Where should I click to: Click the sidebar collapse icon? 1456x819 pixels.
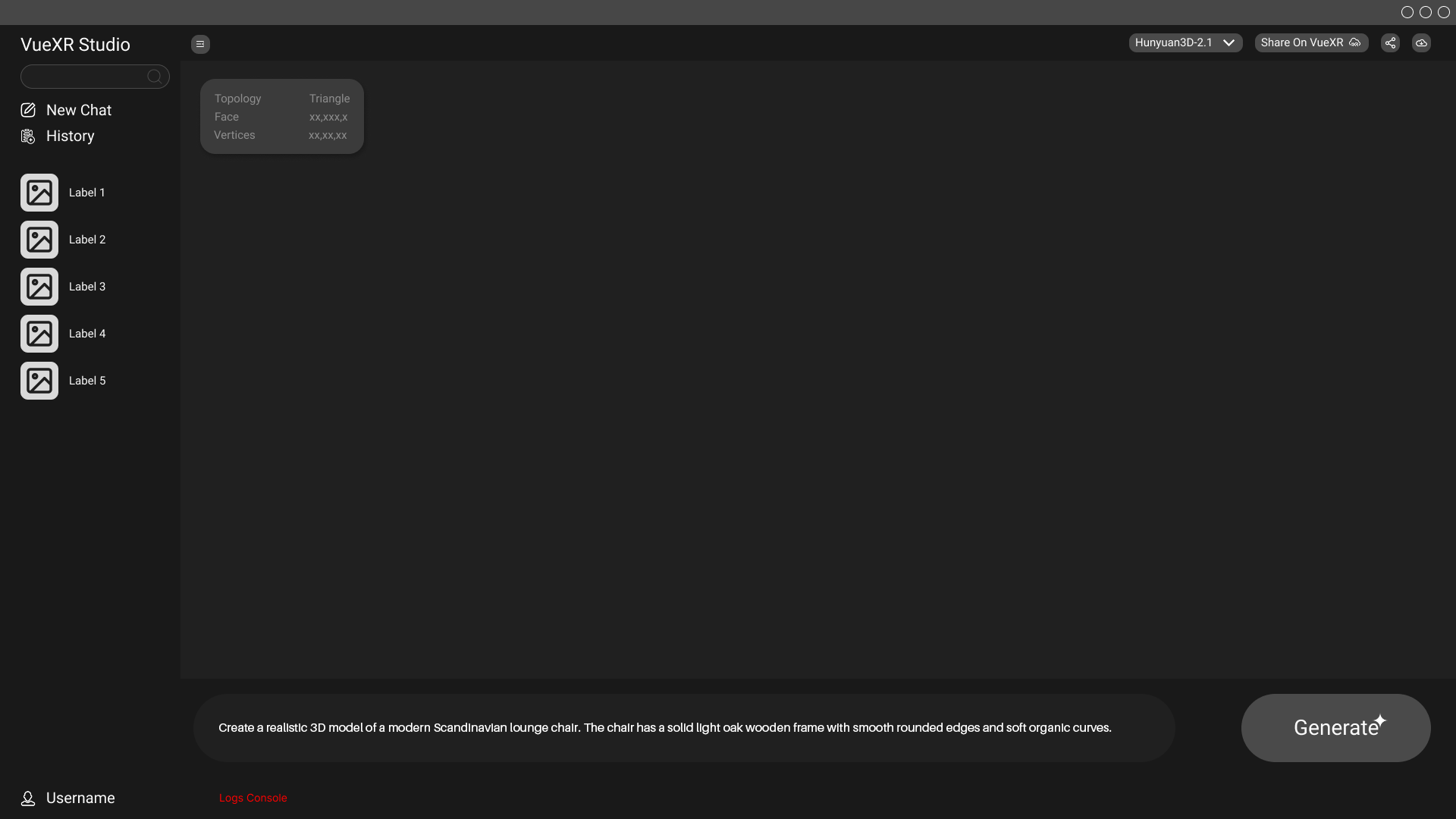[199, 44]
